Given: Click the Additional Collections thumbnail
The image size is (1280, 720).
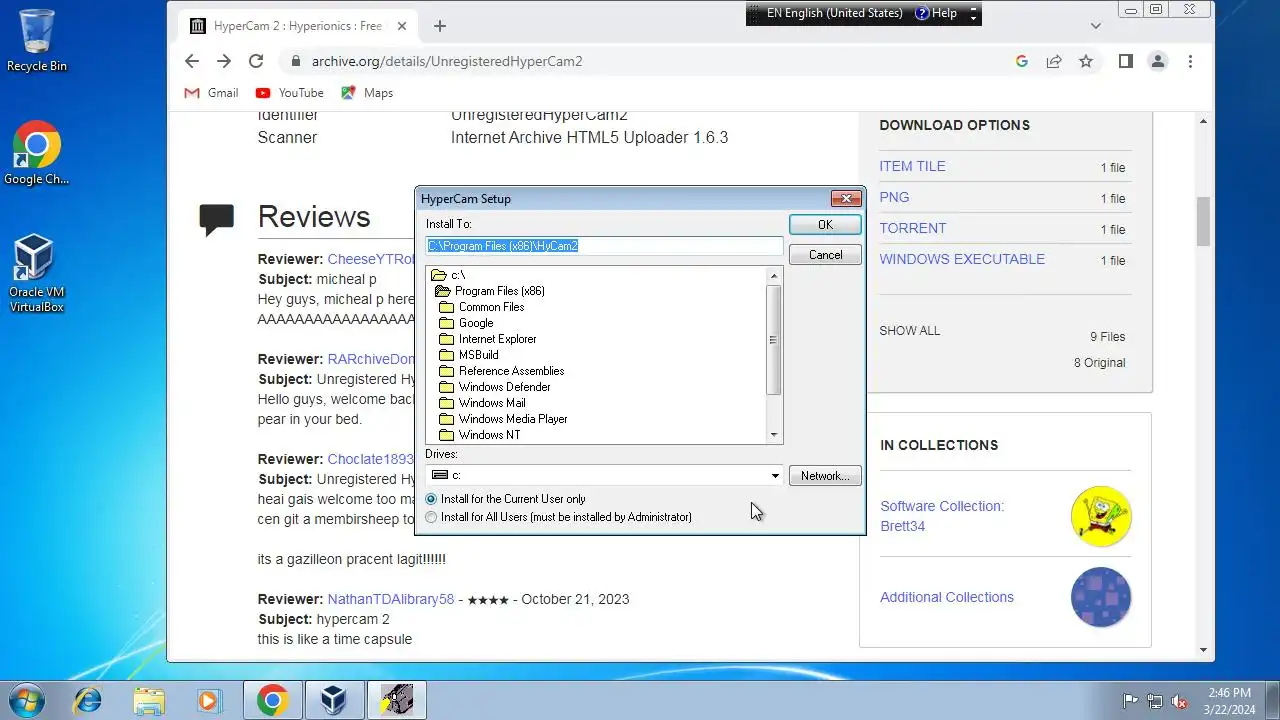Looking at the screenshot, I should (1101, 597).
